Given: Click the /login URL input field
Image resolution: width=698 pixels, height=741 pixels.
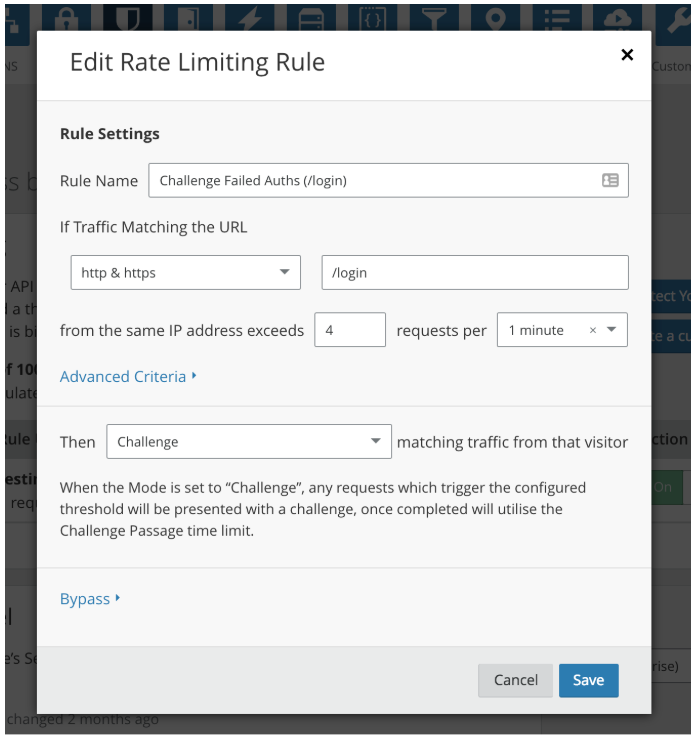Looking at the screenshot, I should tap(474, 273).
